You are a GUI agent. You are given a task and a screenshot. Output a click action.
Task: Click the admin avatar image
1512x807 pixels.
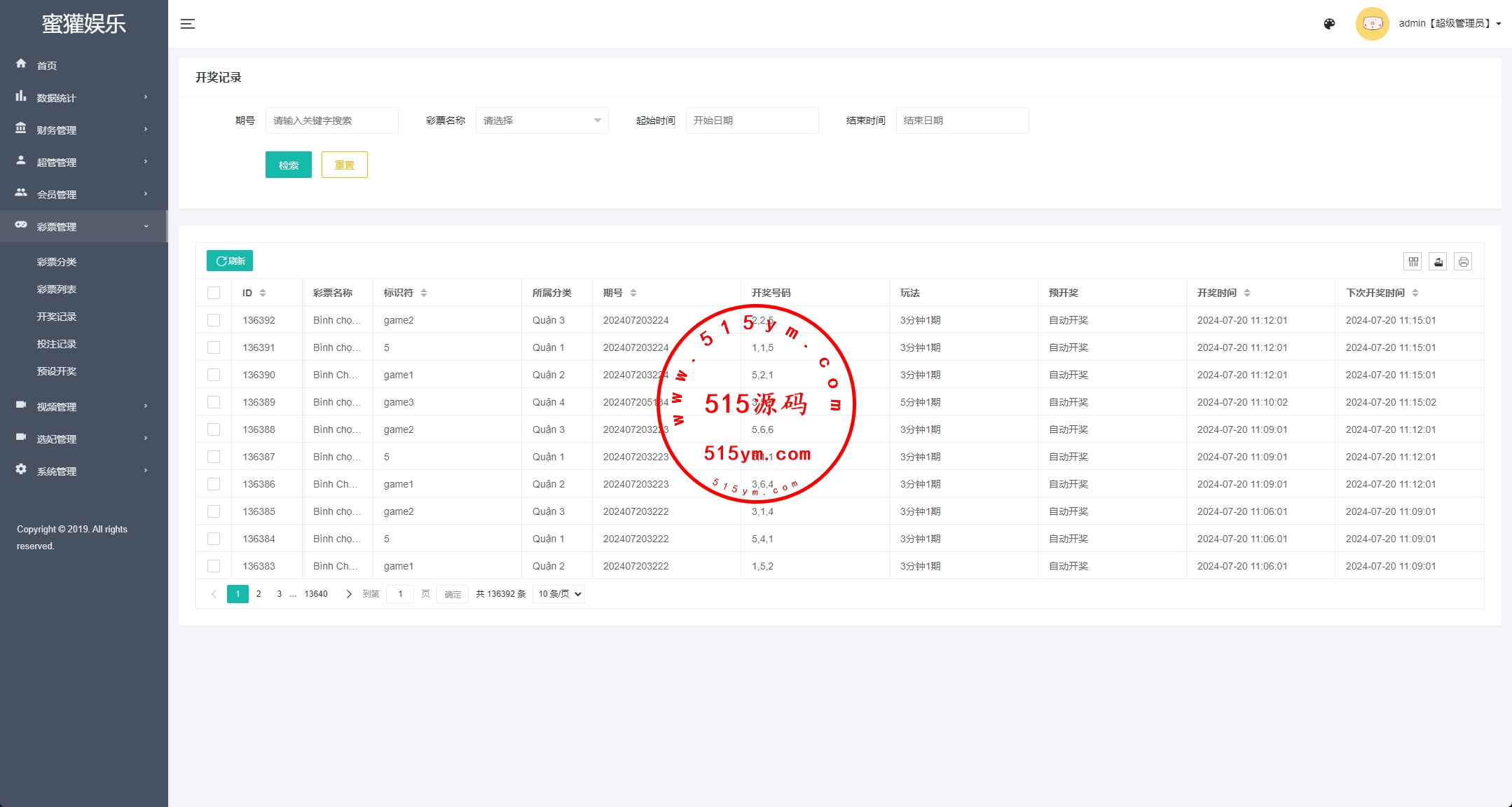click(x=1372, y=24)
